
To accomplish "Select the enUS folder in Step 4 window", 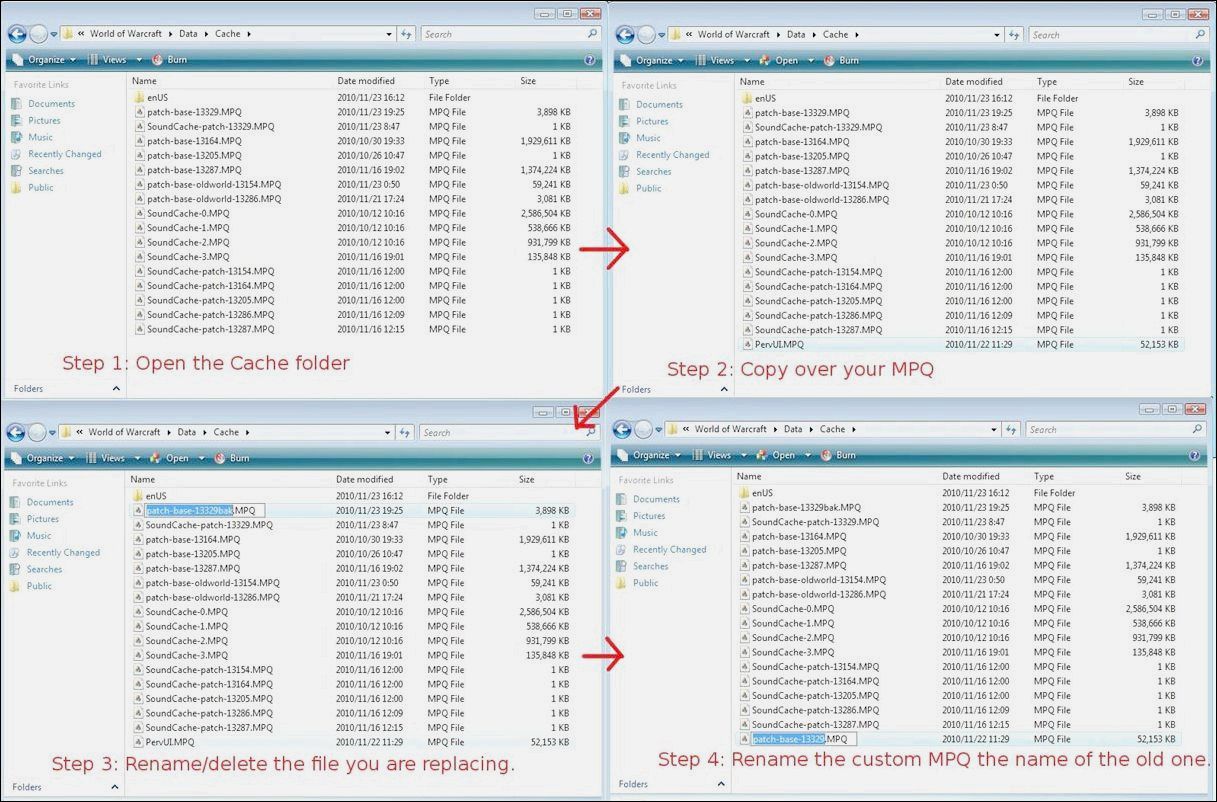I will point(763,493).
